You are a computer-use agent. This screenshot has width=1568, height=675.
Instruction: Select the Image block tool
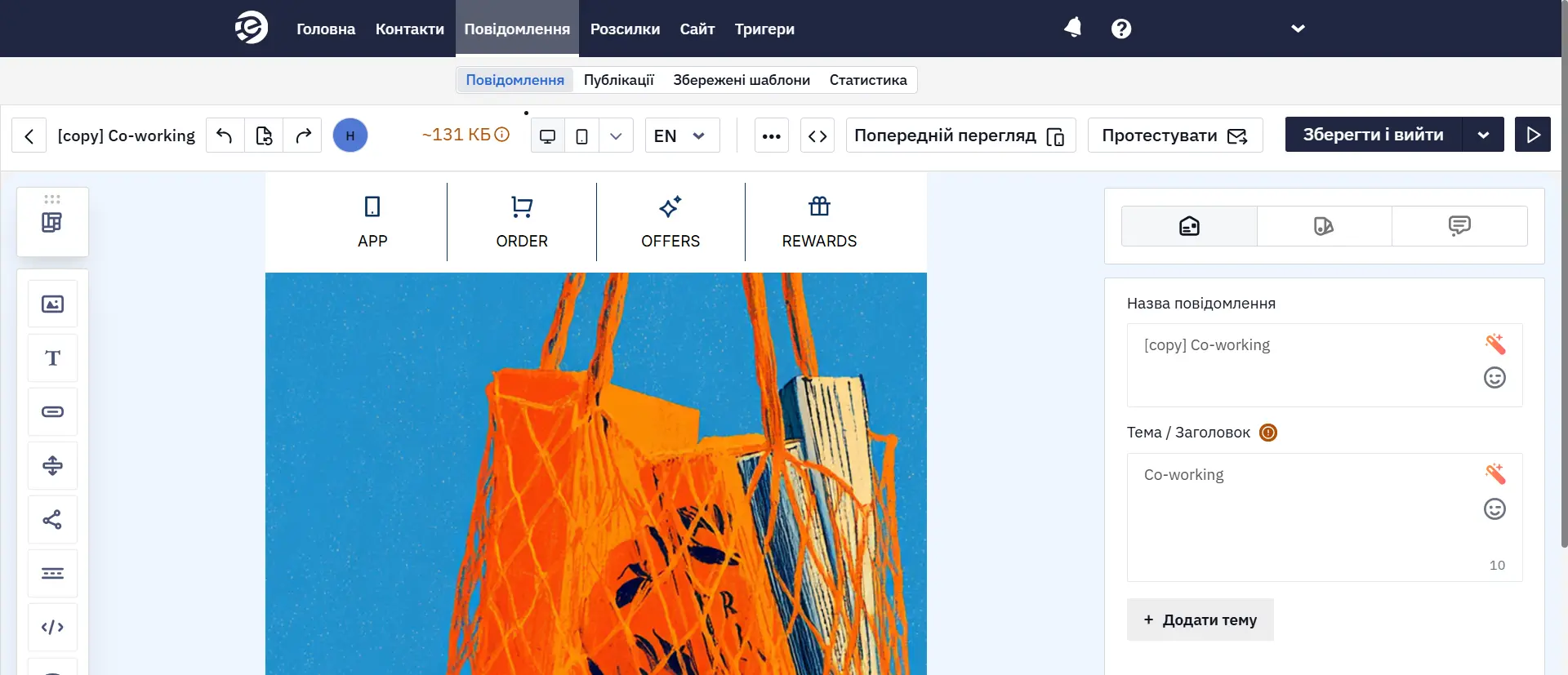pyautogui.click(x=53, y=304)
